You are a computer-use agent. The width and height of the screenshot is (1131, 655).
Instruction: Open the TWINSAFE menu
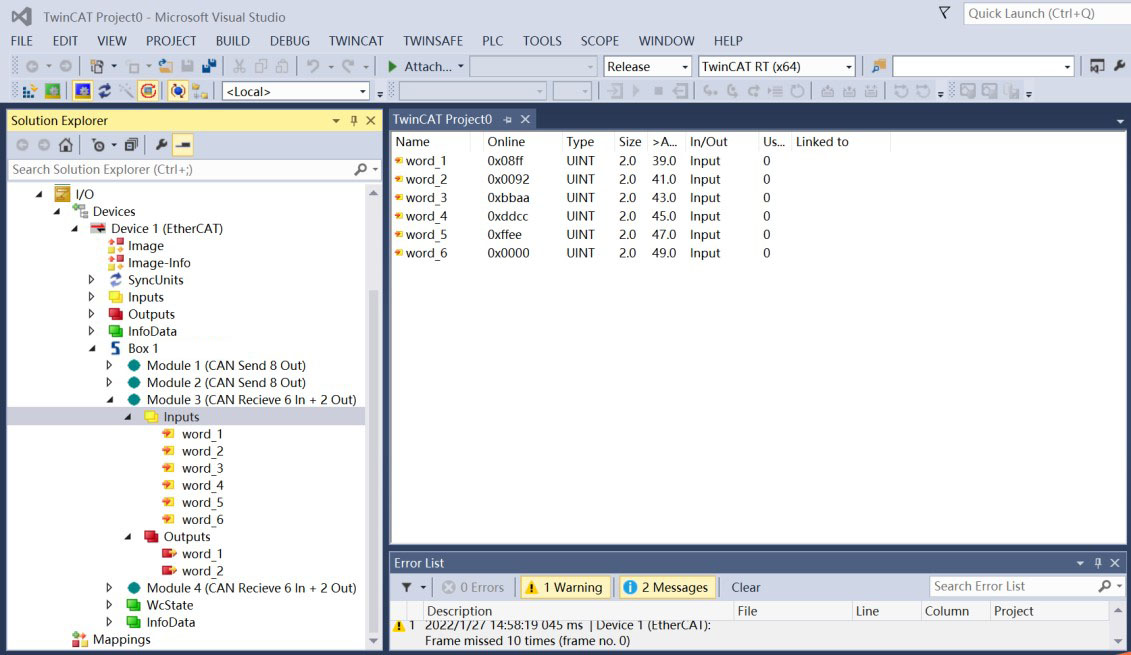(433, 41)
